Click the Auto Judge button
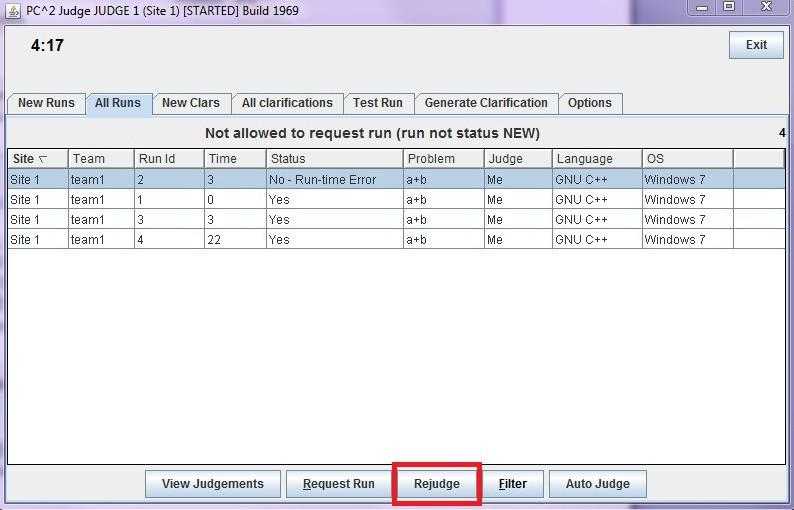The height and width of the screenshot is (510, 794). click(x=598, y=484)
